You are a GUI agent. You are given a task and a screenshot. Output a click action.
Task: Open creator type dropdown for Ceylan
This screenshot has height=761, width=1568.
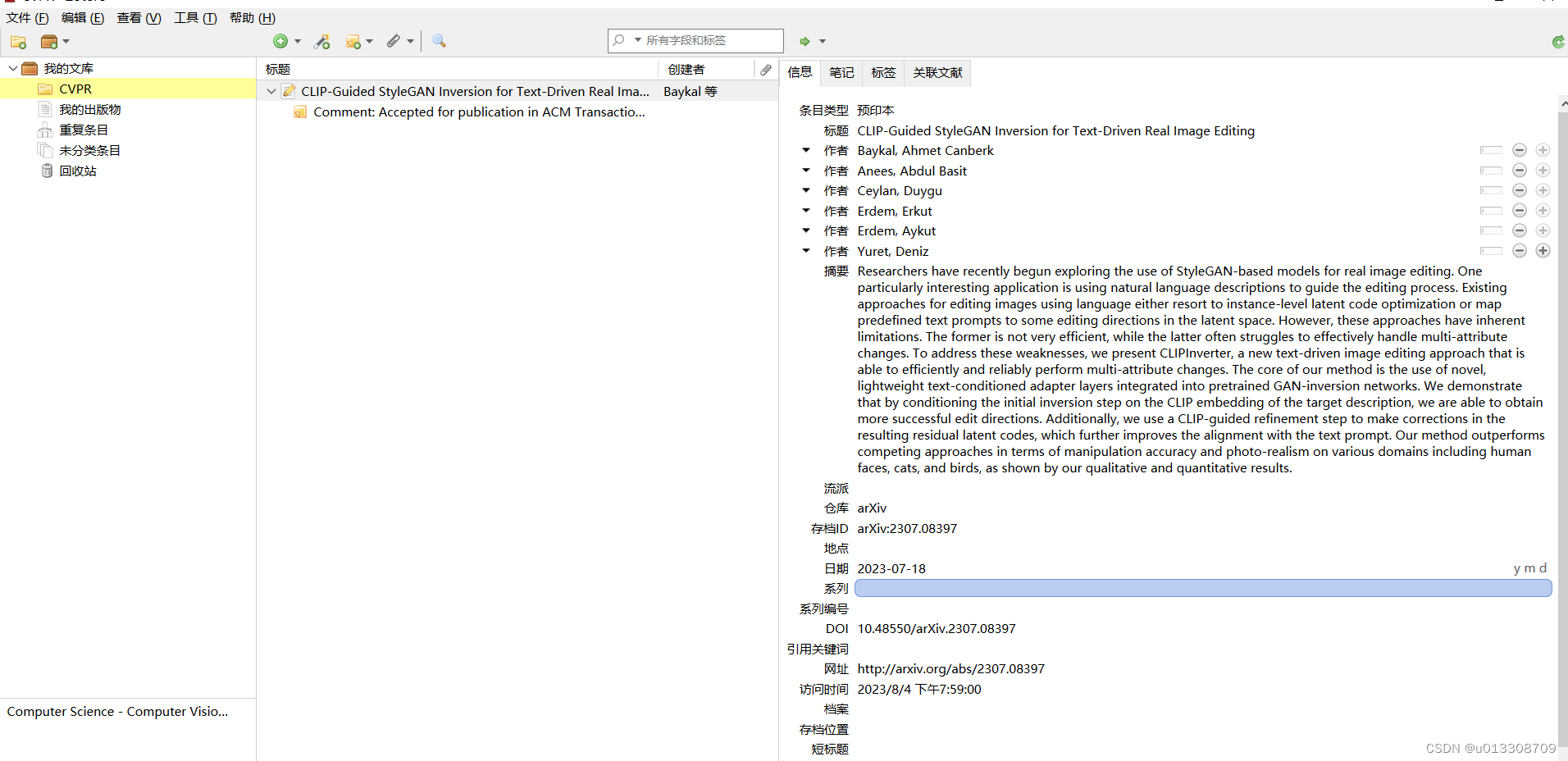coord(806,190)
